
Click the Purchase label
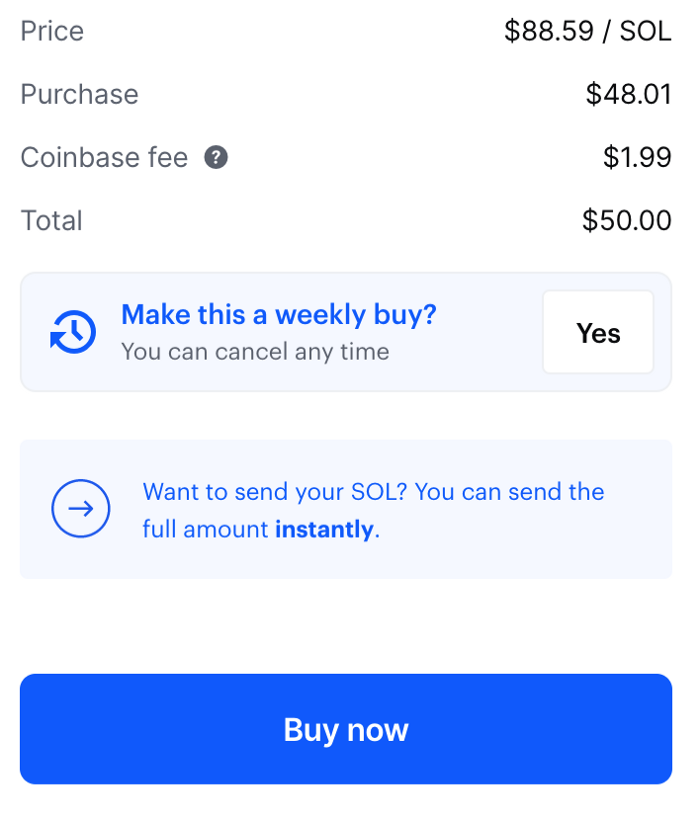coord(79,94)
